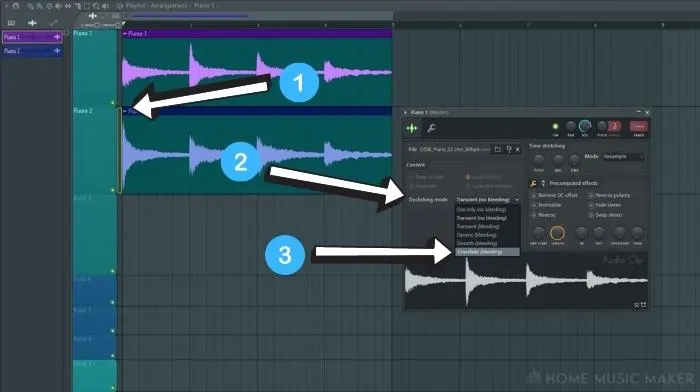This screenshot has height=392, width=700.
Task: Mute the Piano 2 track via its green dot
Action: [112, 190]
